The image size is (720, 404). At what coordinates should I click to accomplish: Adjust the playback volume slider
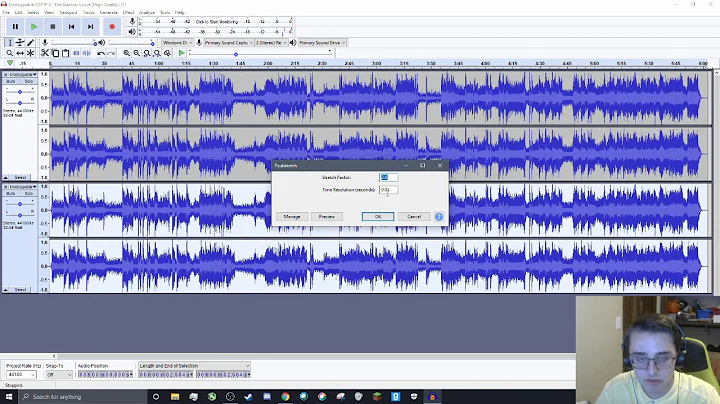pos(131,43)
